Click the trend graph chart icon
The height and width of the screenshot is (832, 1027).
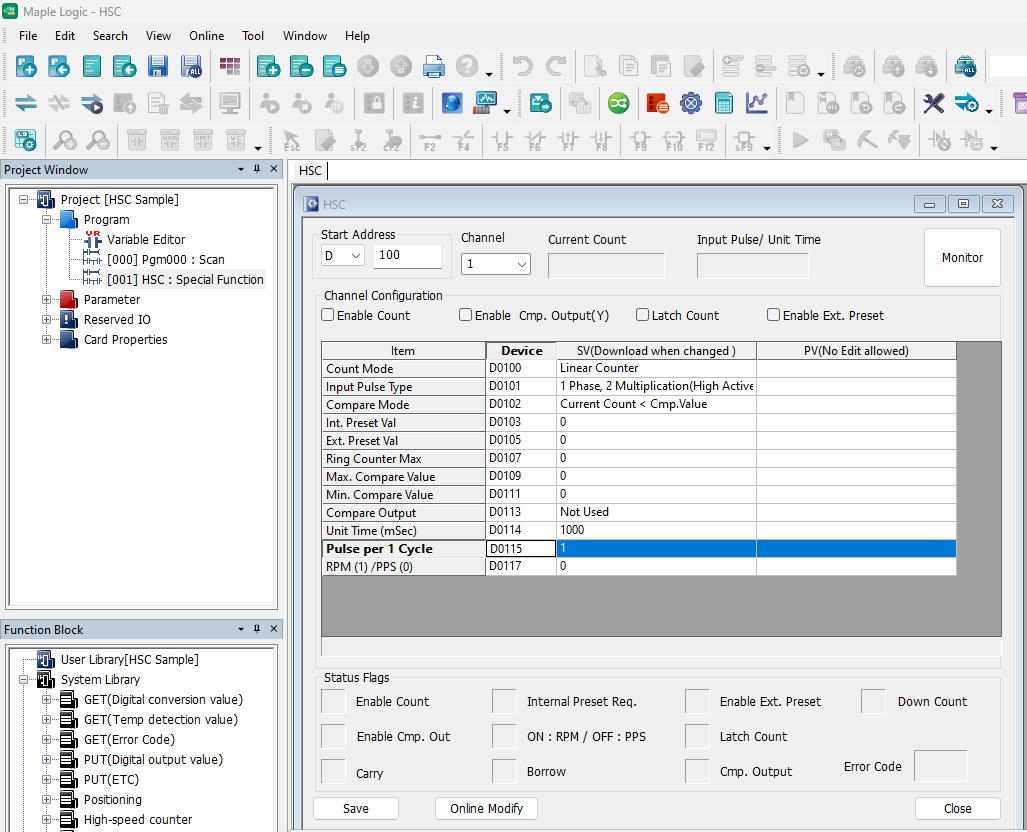(757, 104)
